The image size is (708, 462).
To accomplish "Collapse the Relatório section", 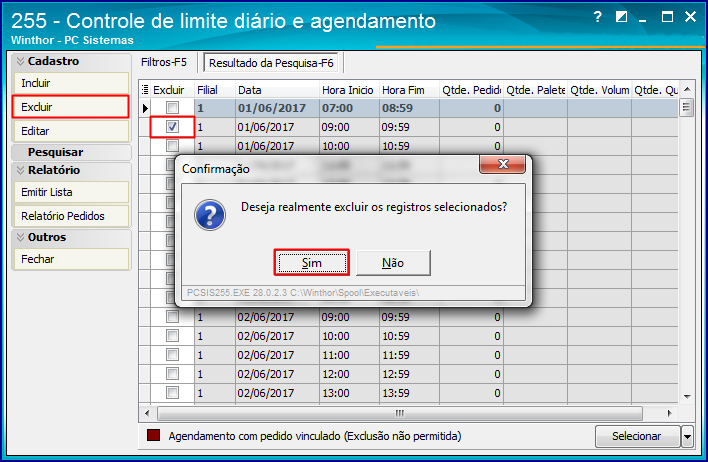I will [20, 170].
